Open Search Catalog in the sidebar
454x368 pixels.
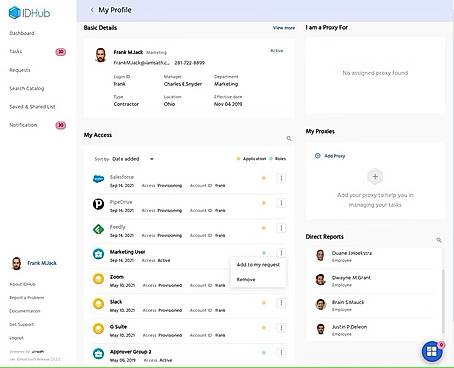click(x=27, y=88)
